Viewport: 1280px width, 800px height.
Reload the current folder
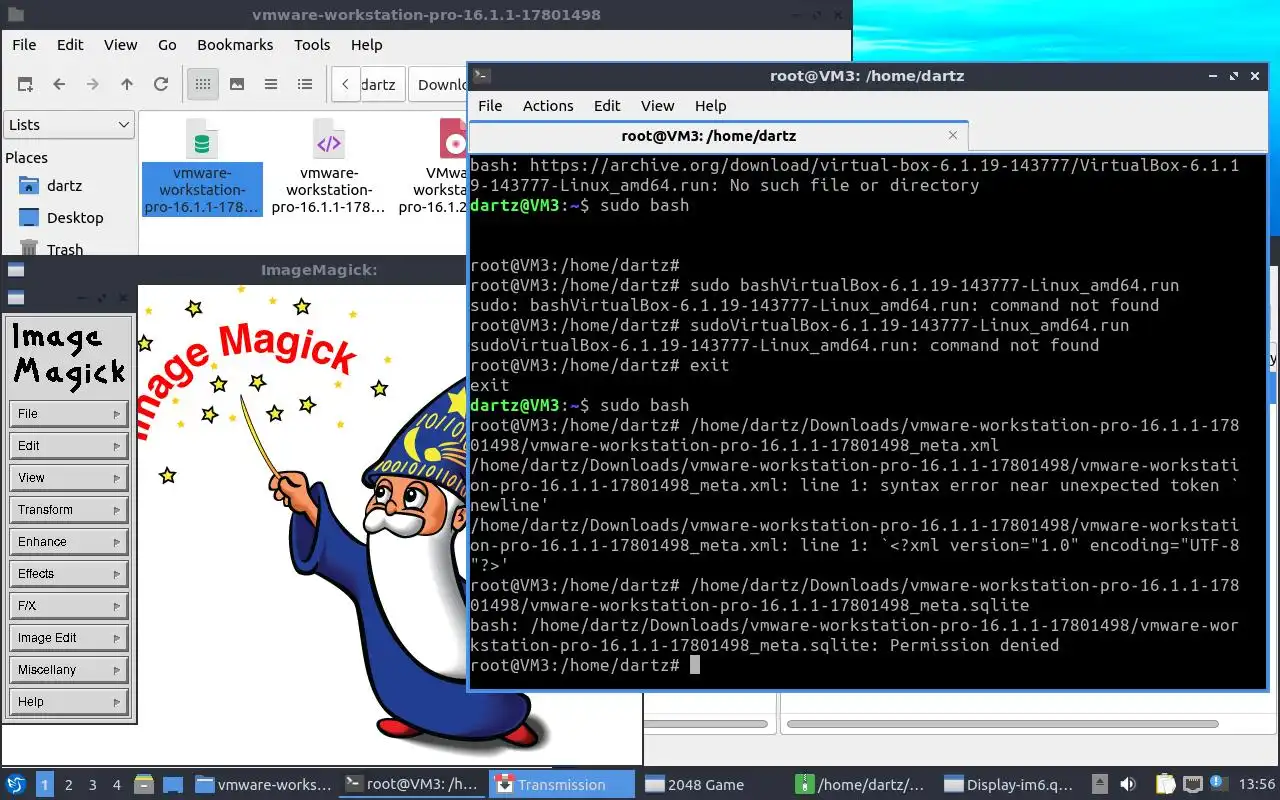(161, 85)
